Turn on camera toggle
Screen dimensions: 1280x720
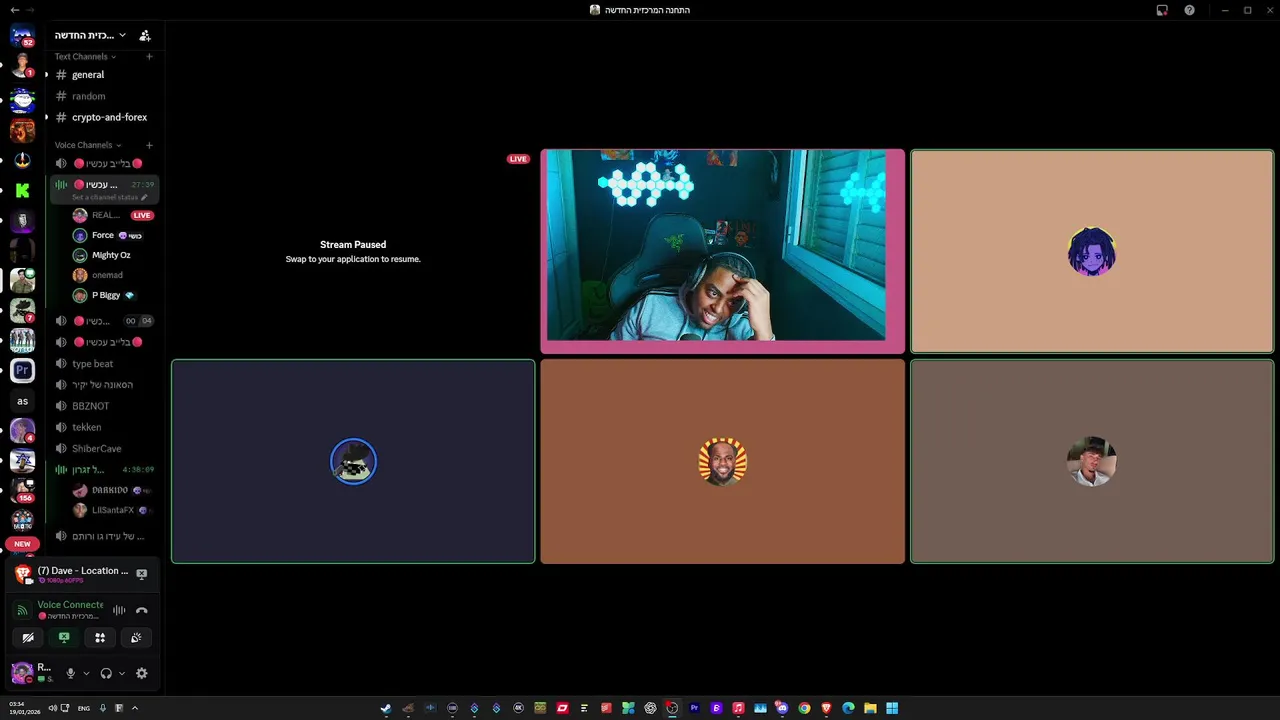click(28, 637)
